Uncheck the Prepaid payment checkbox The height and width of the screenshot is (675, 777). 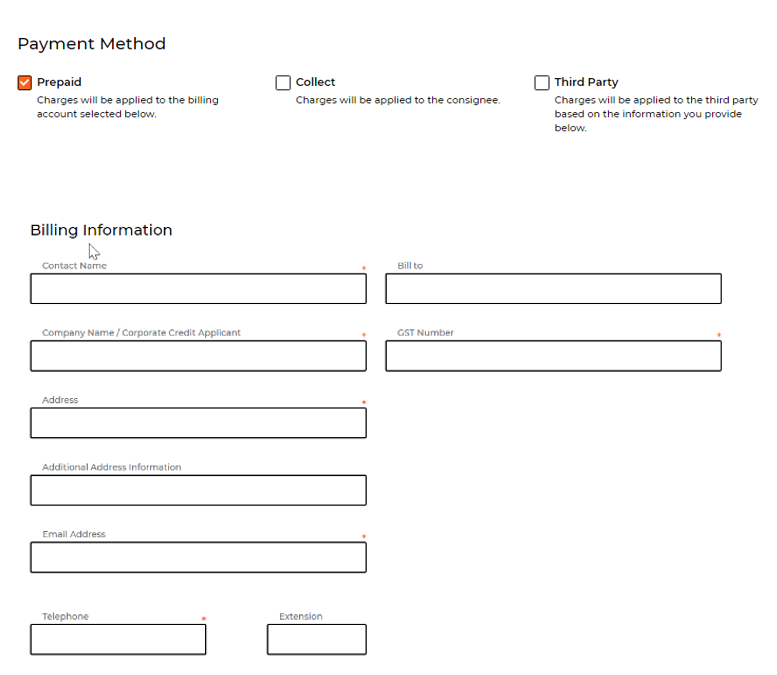tap(25, 83)
